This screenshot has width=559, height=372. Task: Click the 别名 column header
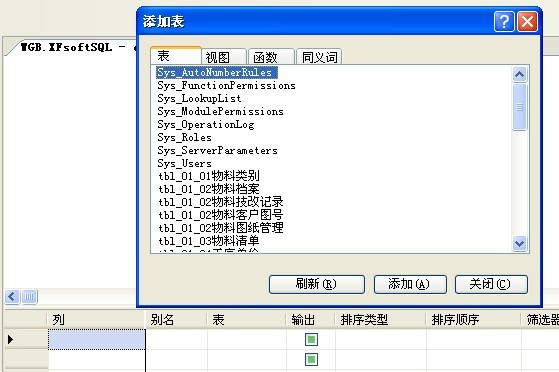176,320
